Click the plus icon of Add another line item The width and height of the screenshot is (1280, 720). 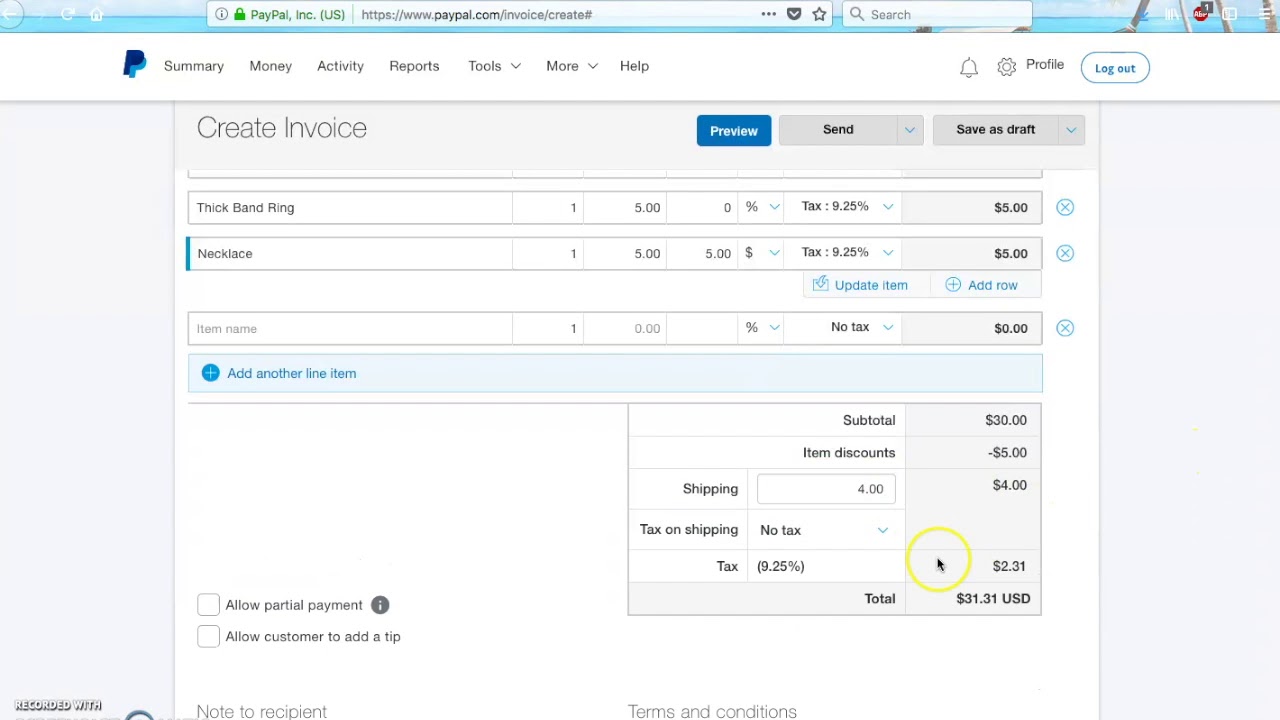click(210, 373)
